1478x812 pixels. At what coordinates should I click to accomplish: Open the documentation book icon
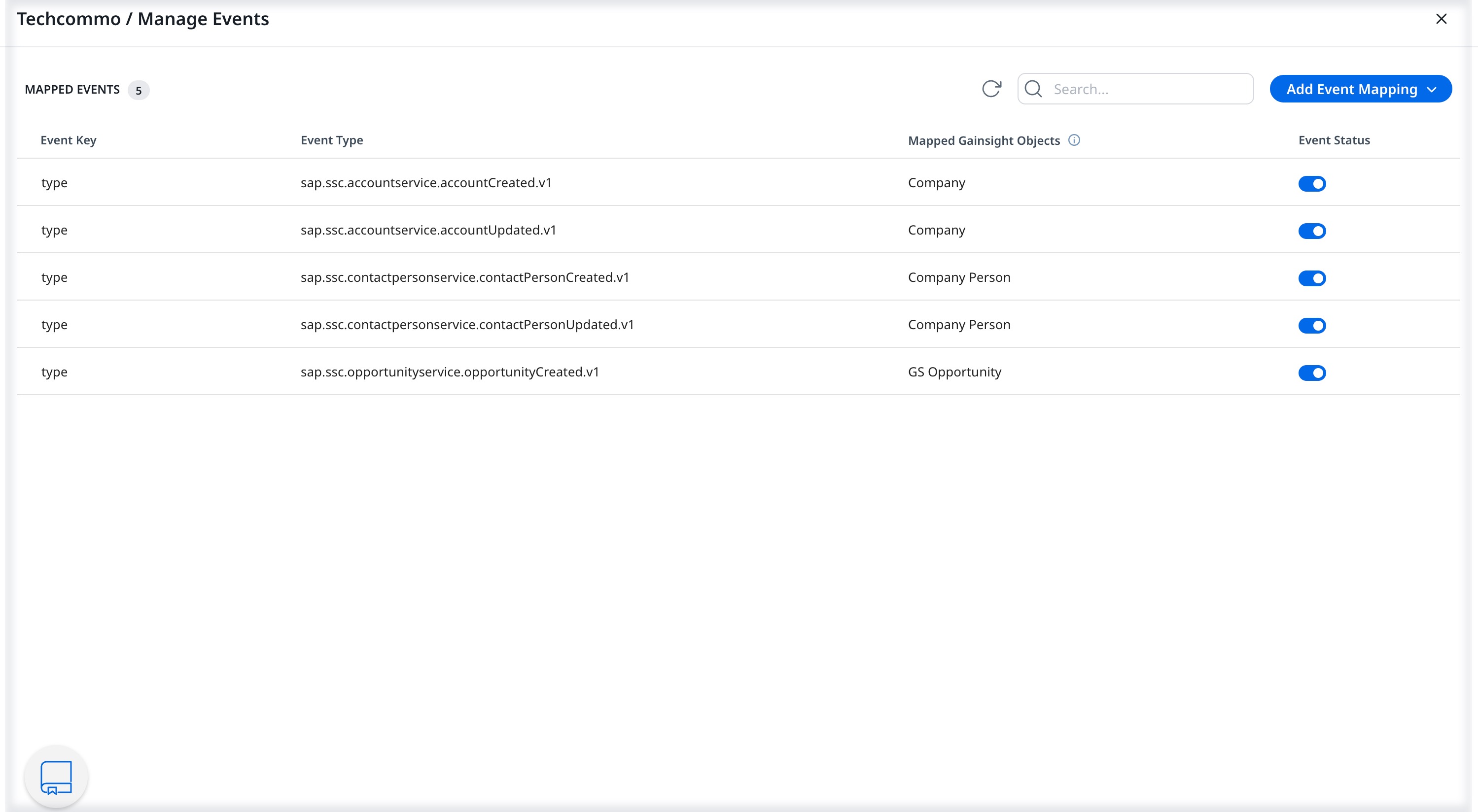56,777
